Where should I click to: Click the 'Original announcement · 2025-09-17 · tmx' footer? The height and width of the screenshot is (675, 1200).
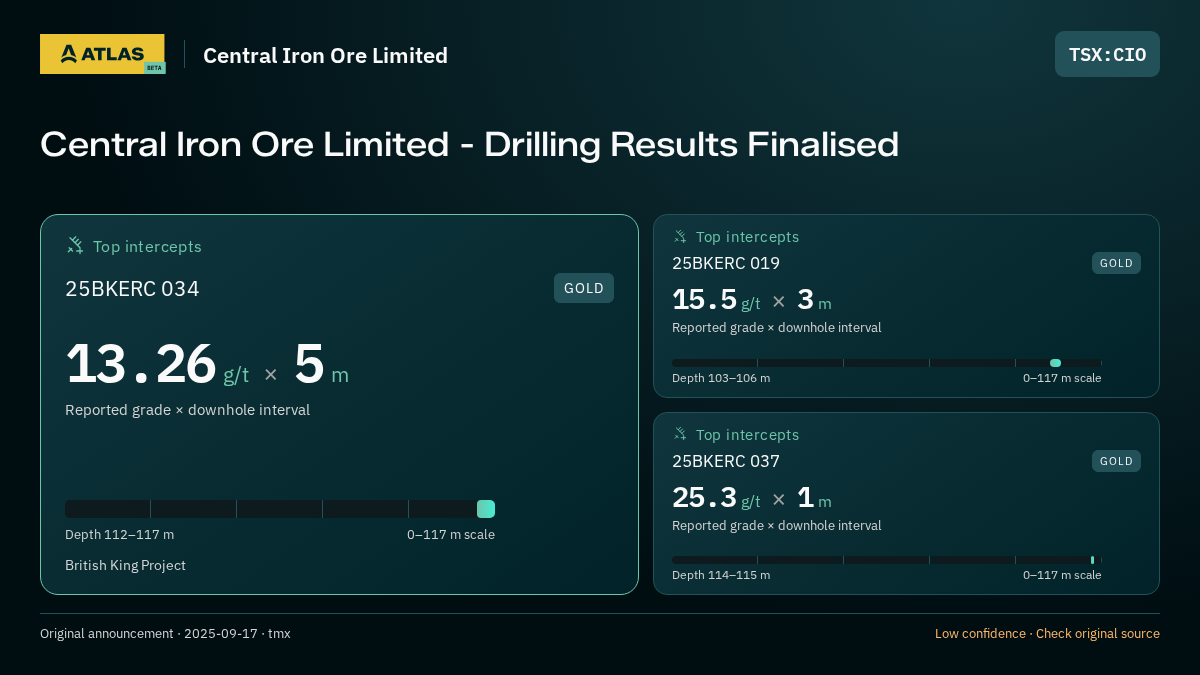coord(165,633)
